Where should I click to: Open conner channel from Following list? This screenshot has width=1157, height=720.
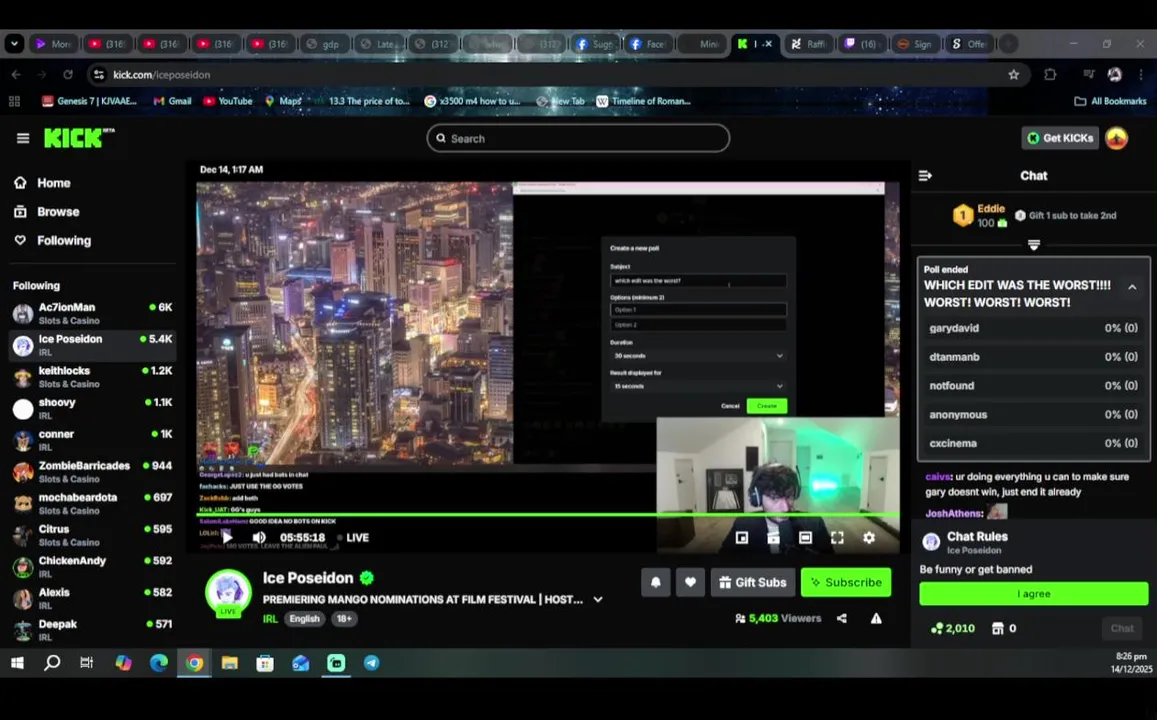[92, 440]
